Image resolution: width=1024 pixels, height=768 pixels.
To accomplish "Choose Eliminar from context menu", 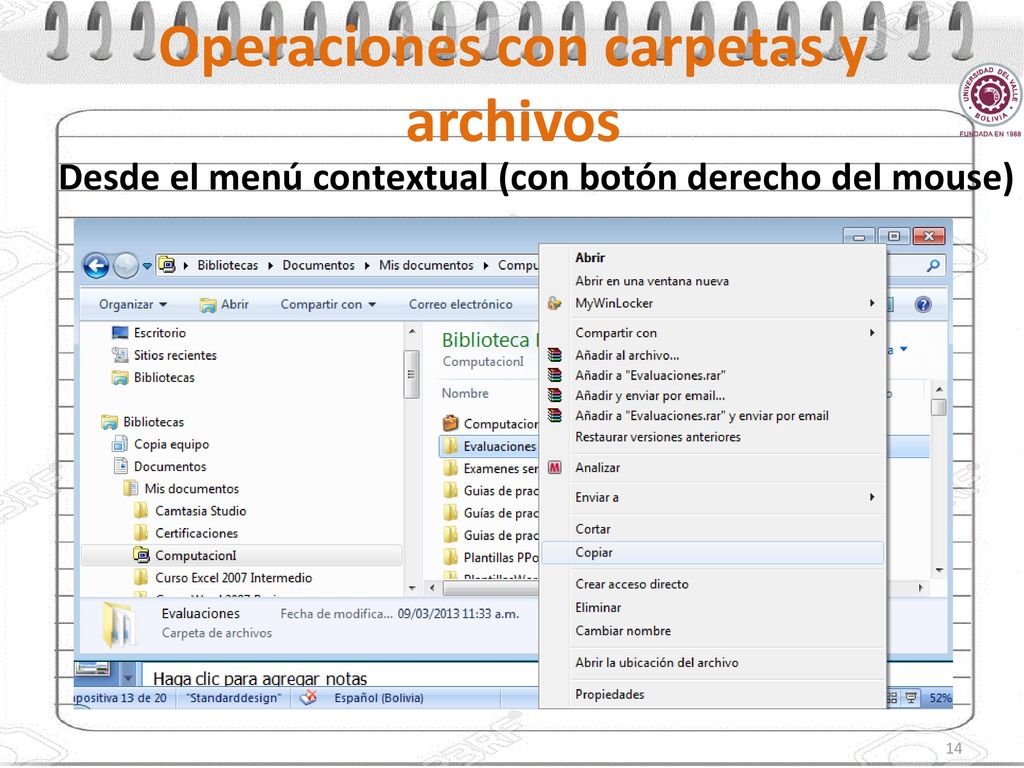I will point(712,607).
